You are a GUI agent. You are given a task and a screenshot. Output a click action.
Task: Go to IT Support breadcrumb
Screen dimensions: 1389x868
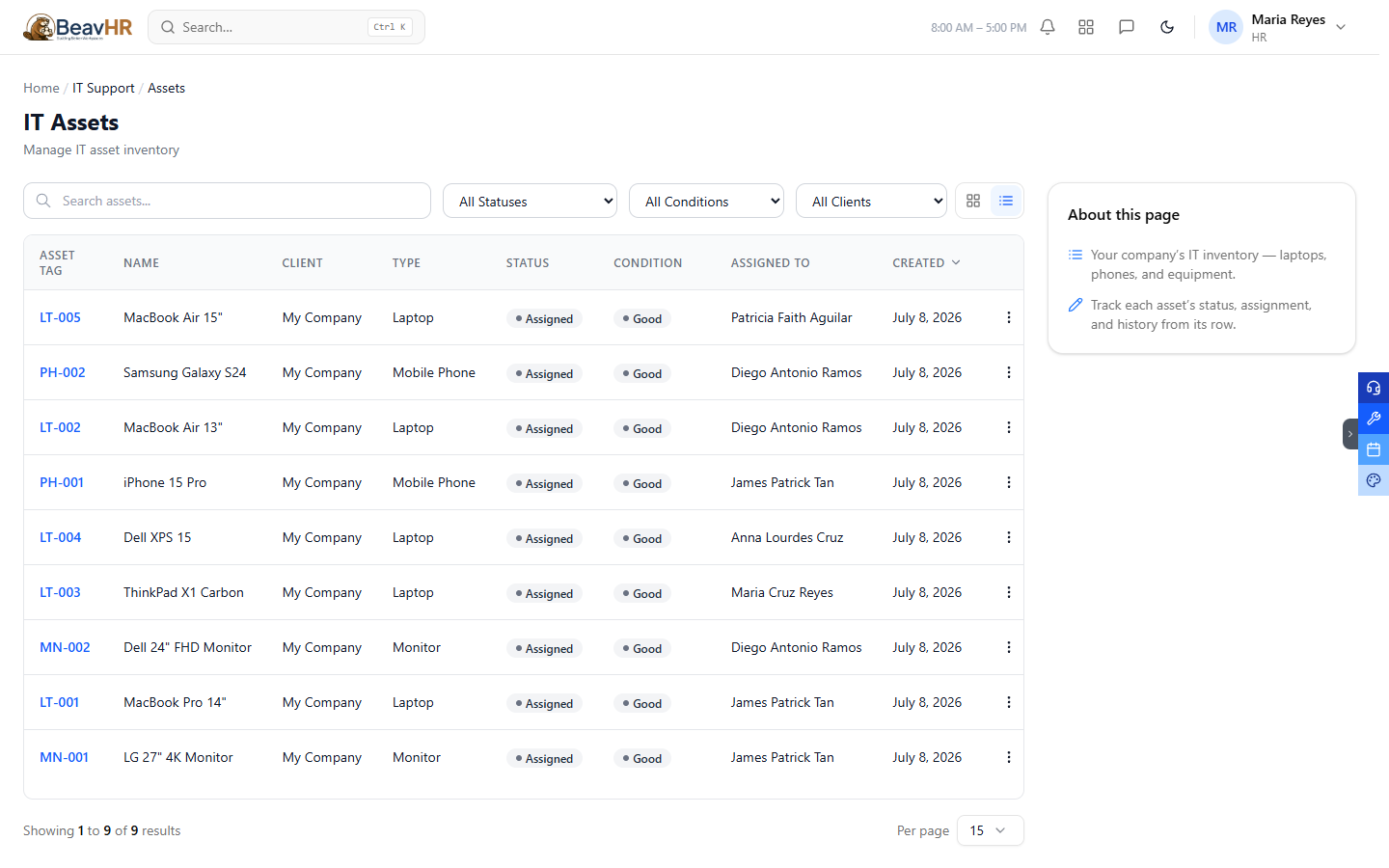coord(103,88)
